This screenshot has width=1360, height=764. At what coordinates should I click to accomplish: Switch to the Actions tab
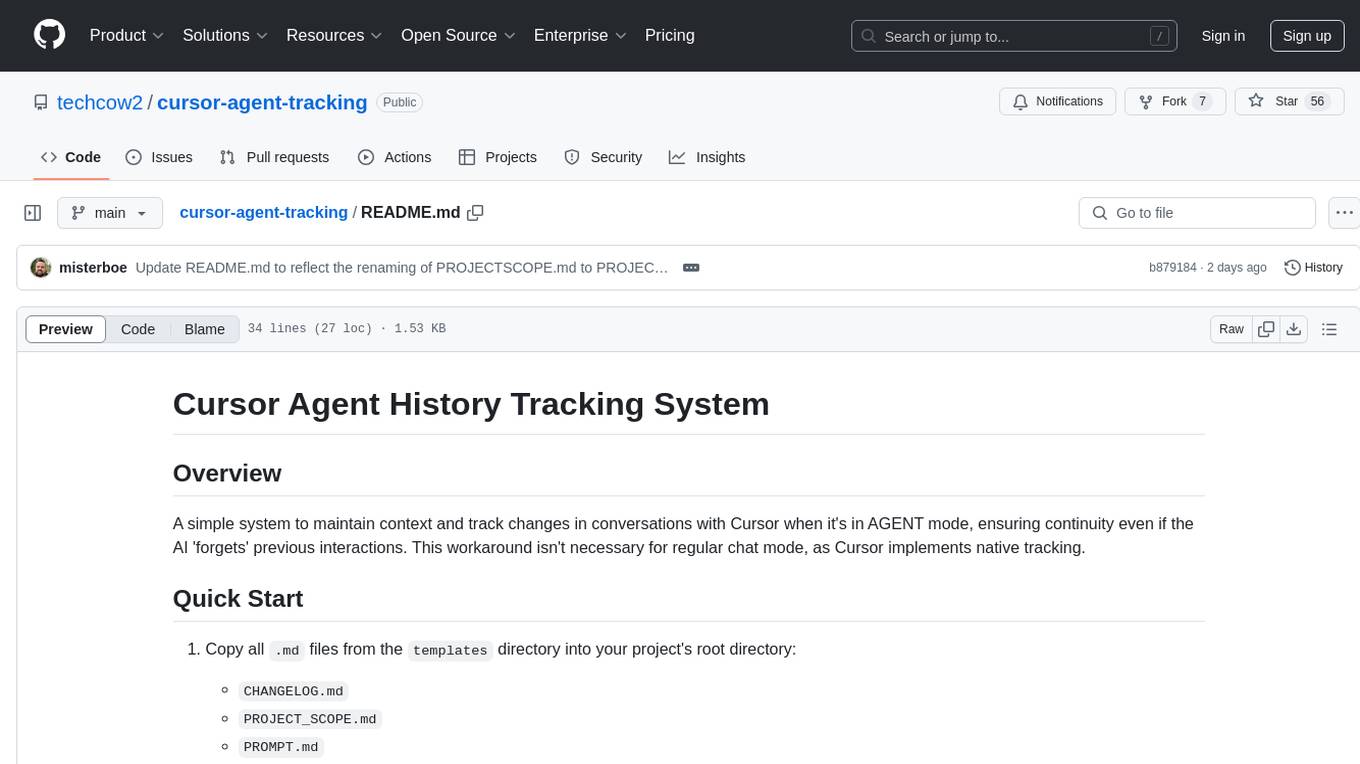(x=394, y=157)
